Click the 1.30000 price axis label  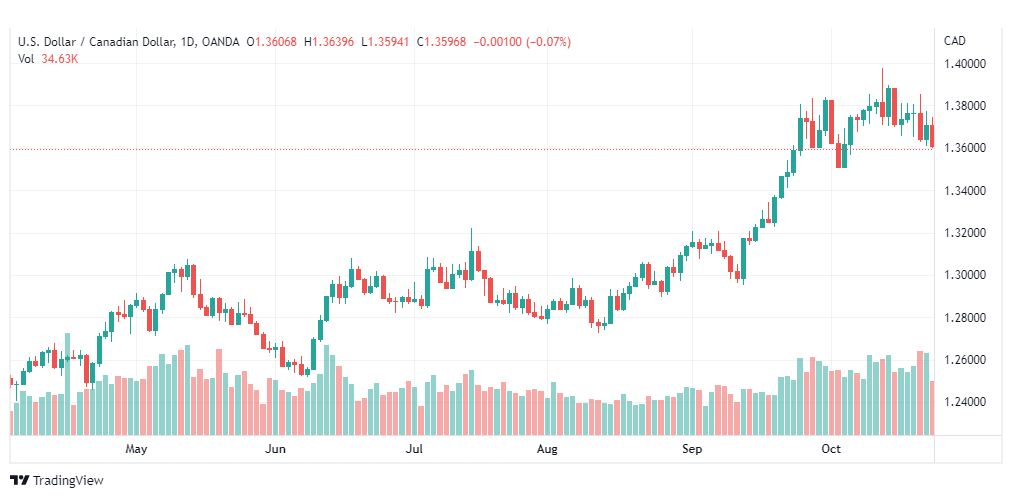[965, 275]
